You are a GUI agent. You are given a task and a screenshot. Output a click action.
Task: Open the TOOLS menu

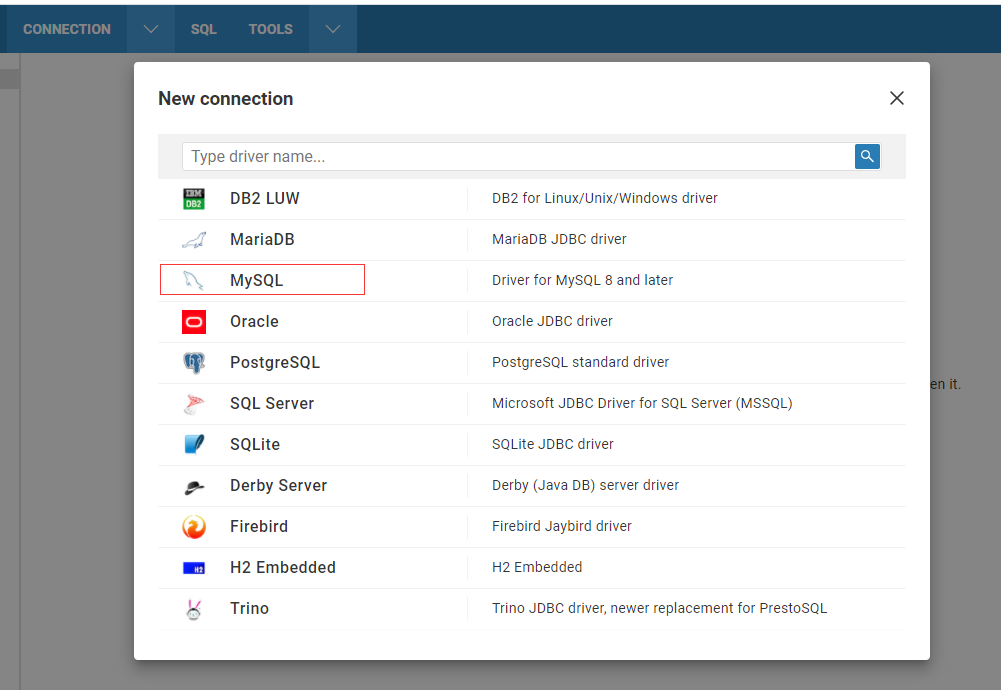tap(270, 28)
